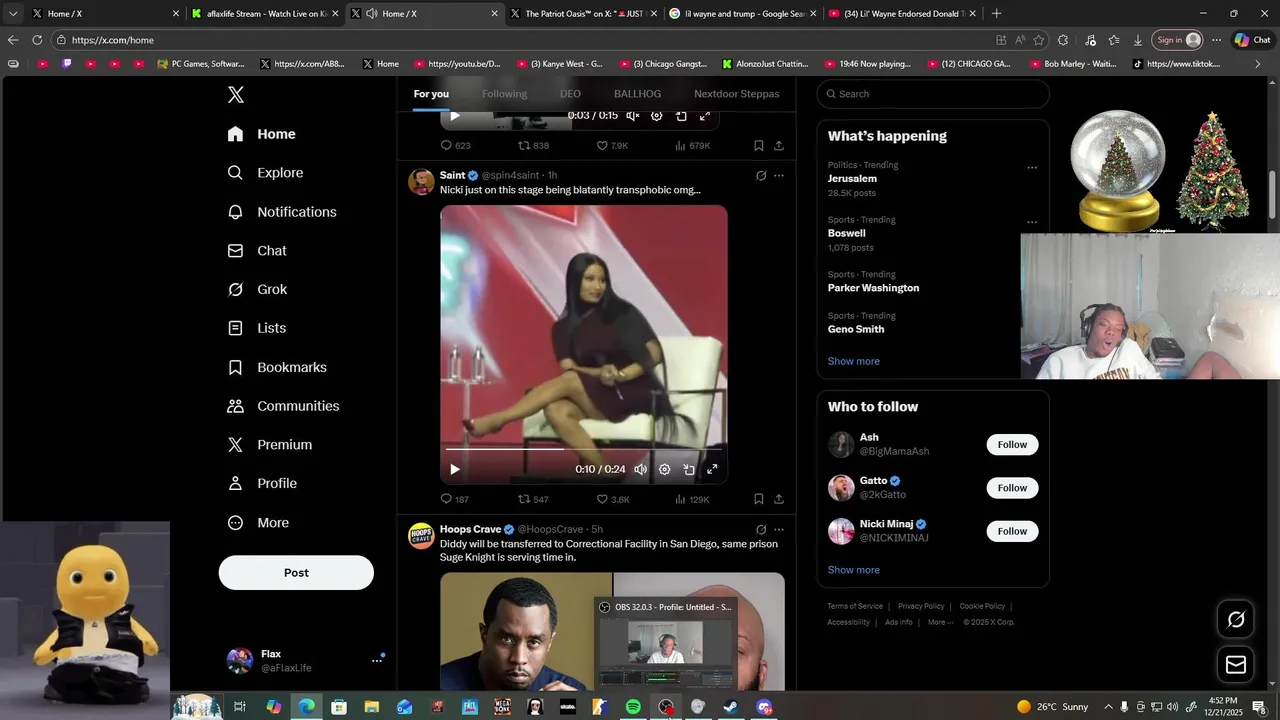Open more options on Saint post

[x=779, y=176]
